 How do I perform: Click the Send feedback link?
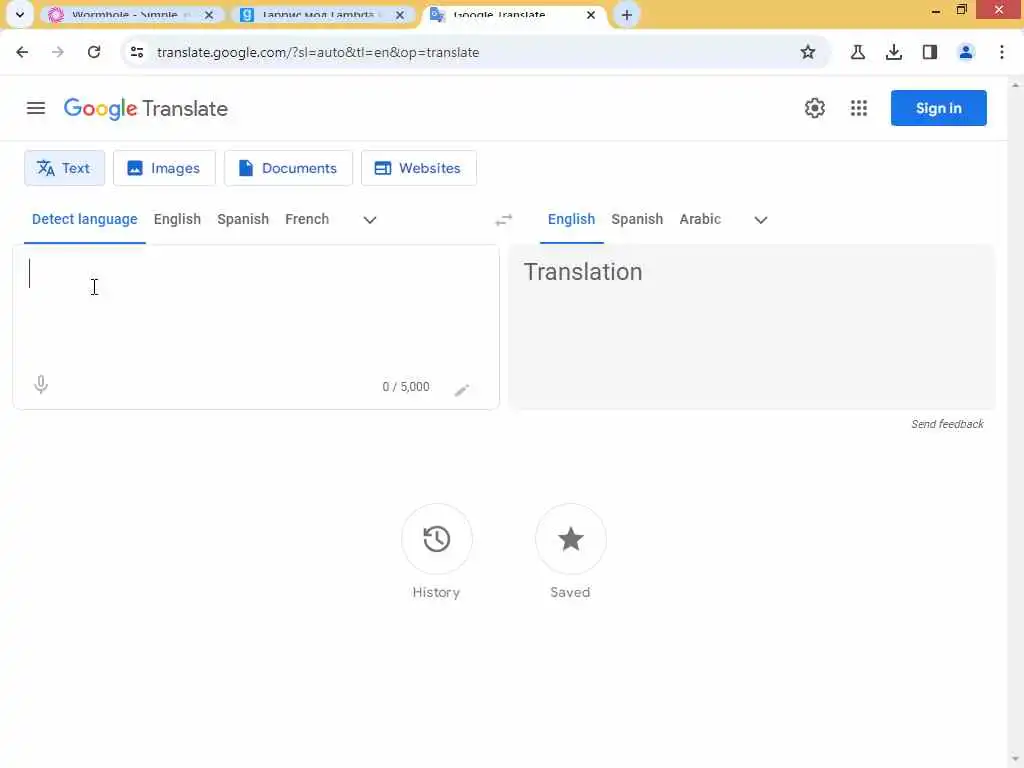[947, 424]
